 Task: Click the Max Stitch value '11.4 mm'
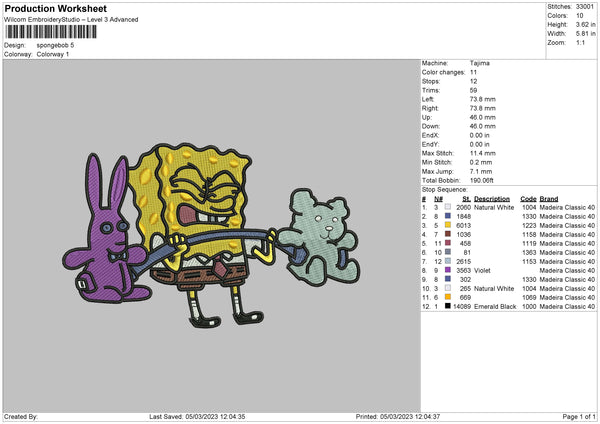coord(483,153)
